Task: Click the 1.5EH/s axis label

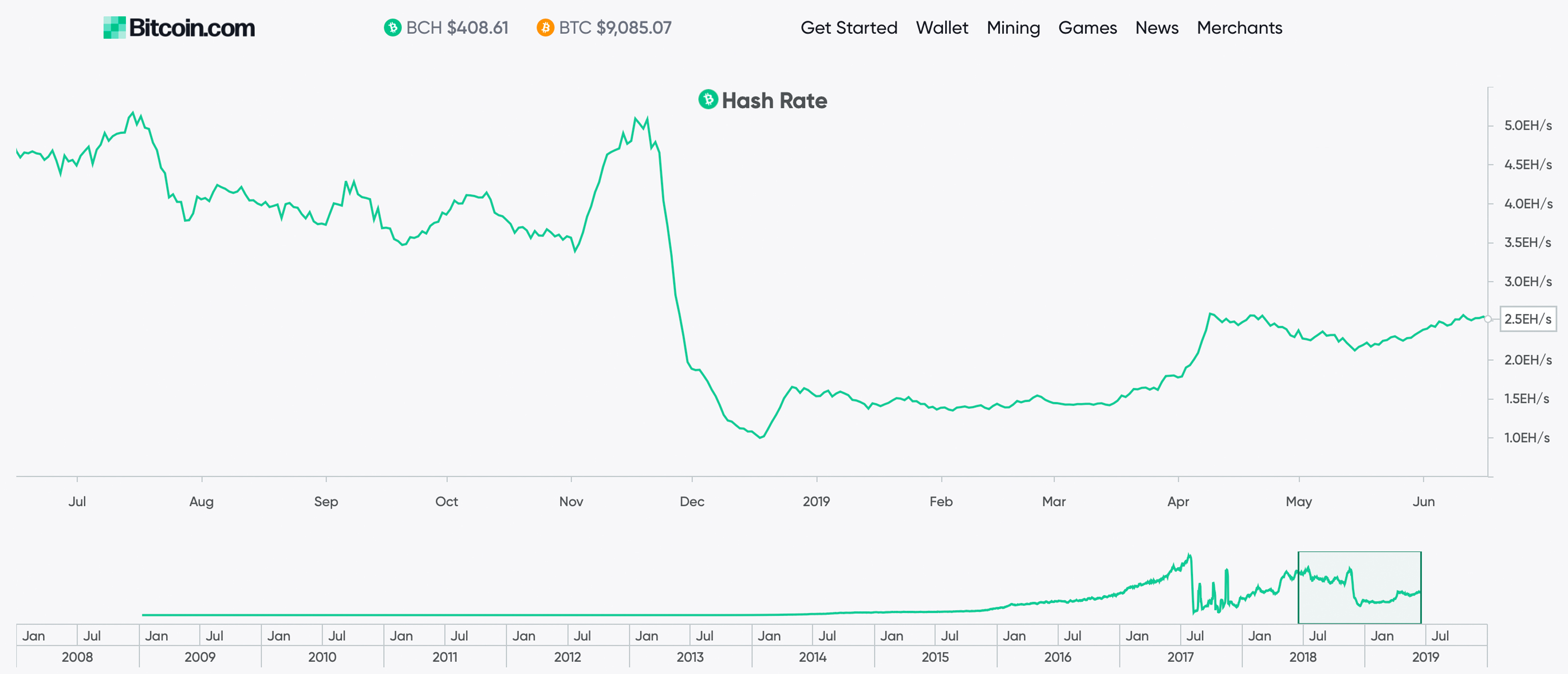Action: [1527, 399]
